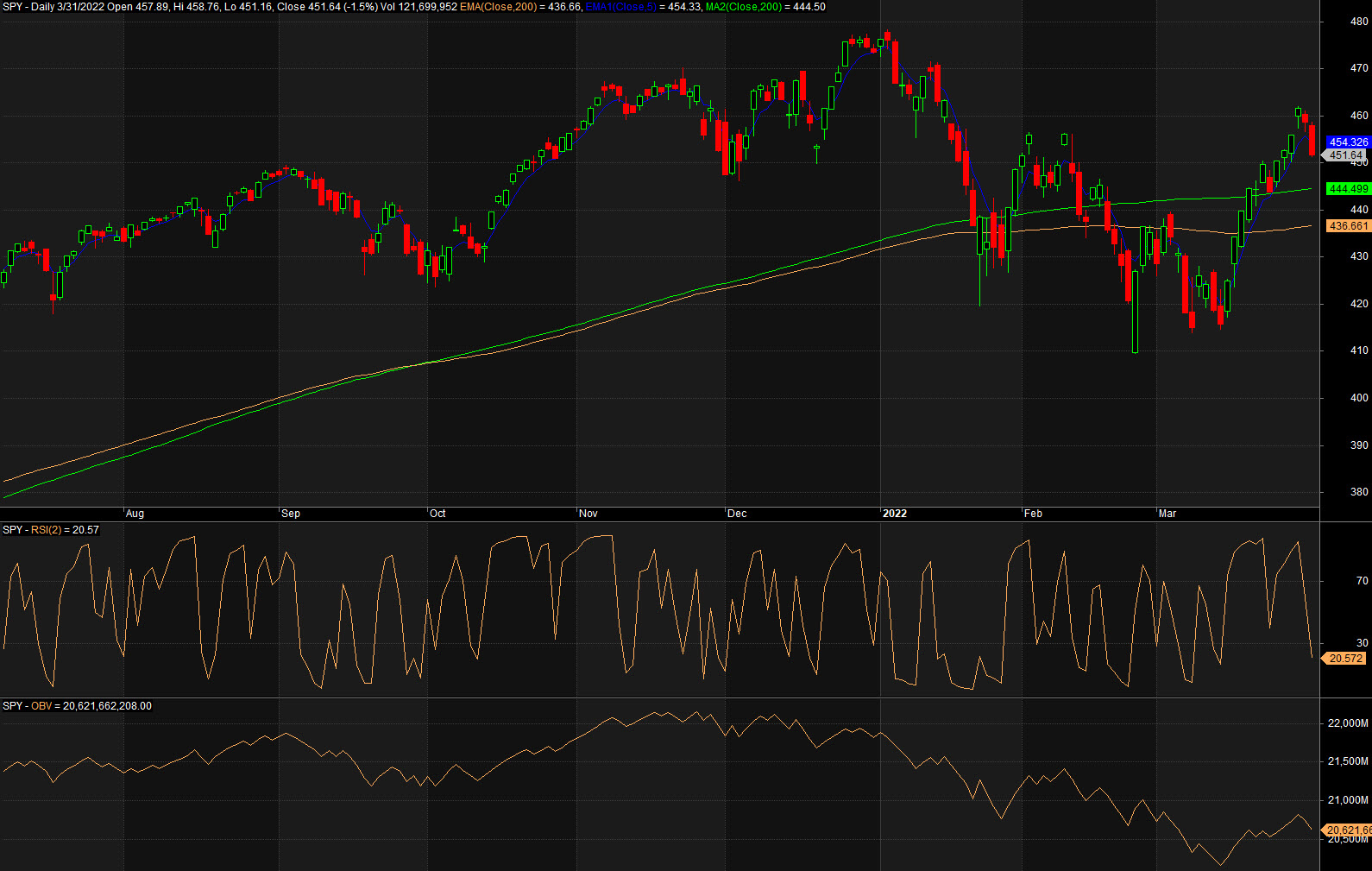Click the gray 451.64 last-price tag
Screen dimensions: 1372x871
click(x=1346, y=155)
